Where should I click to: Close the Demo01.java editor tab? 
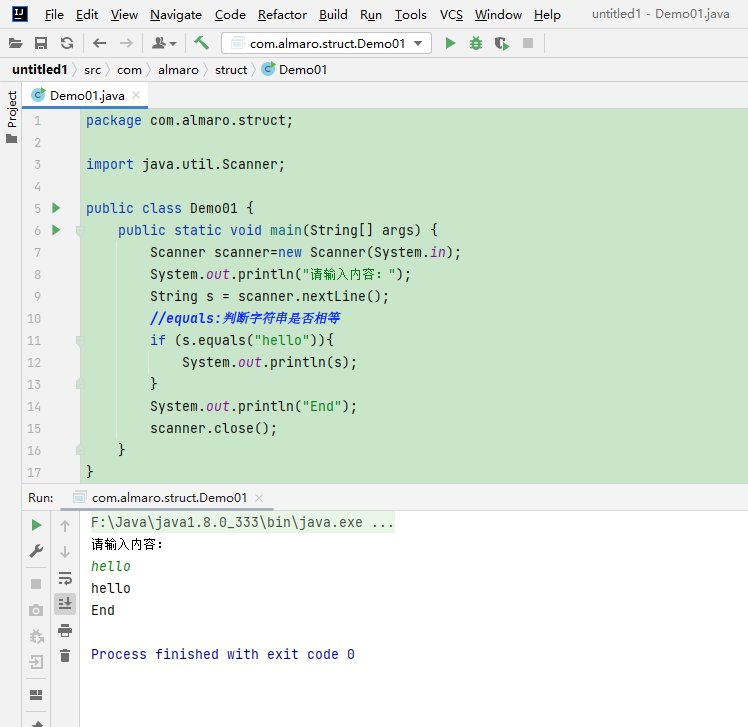coord(136,95)
